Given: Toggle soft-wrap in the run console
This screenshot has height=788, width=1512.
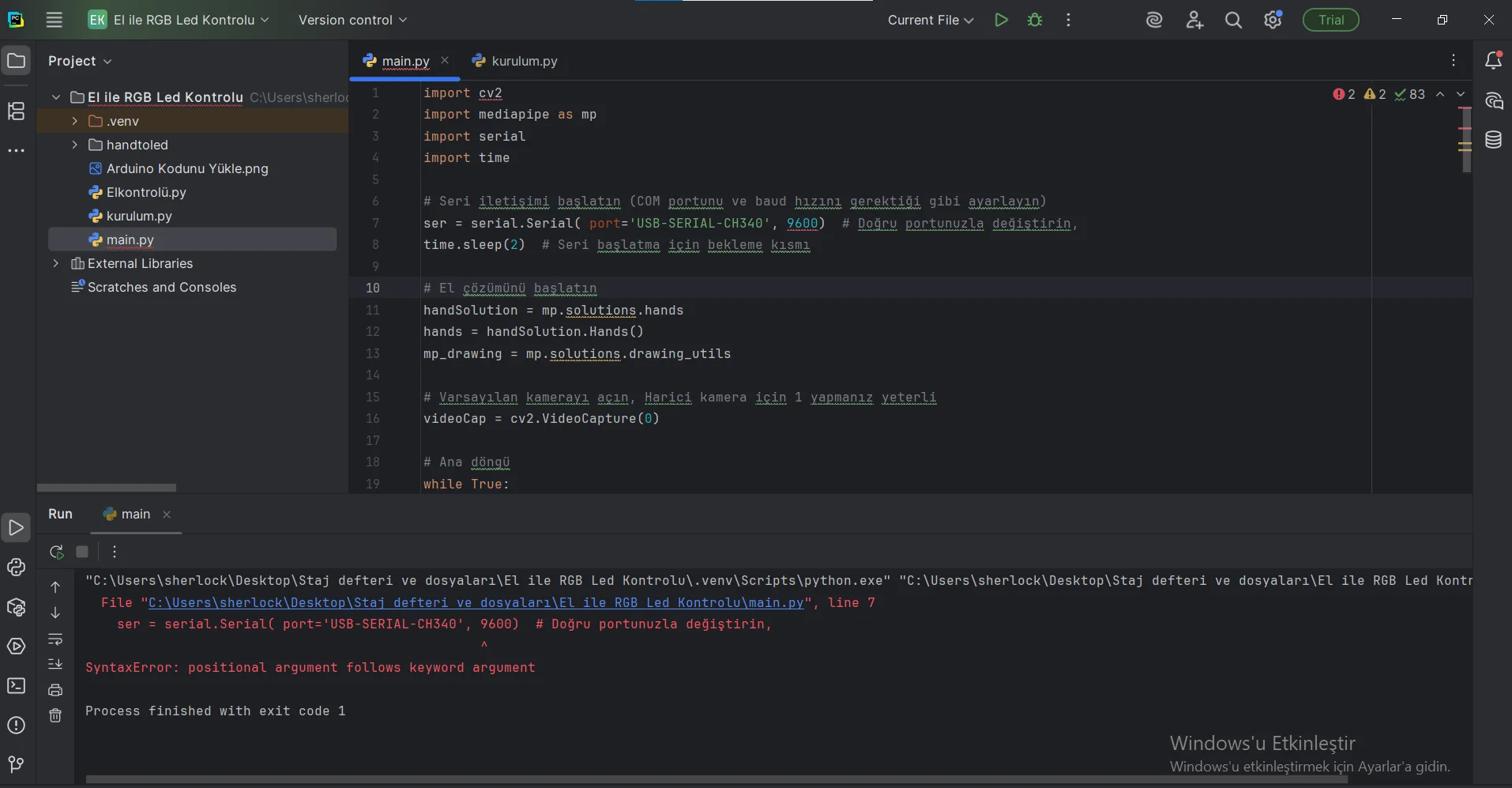Looking at the screenshot, I should pyautogui.click(x=55, y=639).
